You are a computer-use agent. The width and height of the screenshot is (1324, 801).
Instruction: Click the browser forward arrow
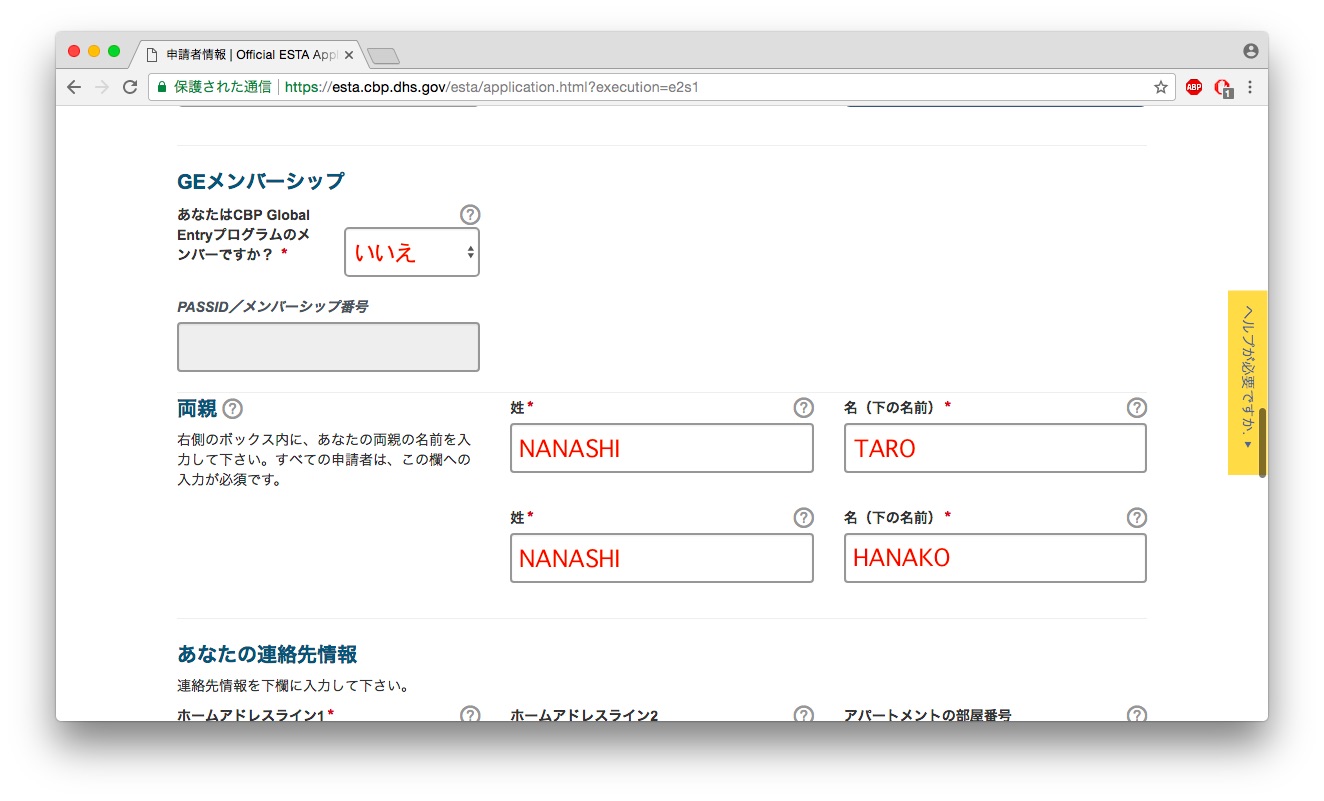tap(101, 87)
